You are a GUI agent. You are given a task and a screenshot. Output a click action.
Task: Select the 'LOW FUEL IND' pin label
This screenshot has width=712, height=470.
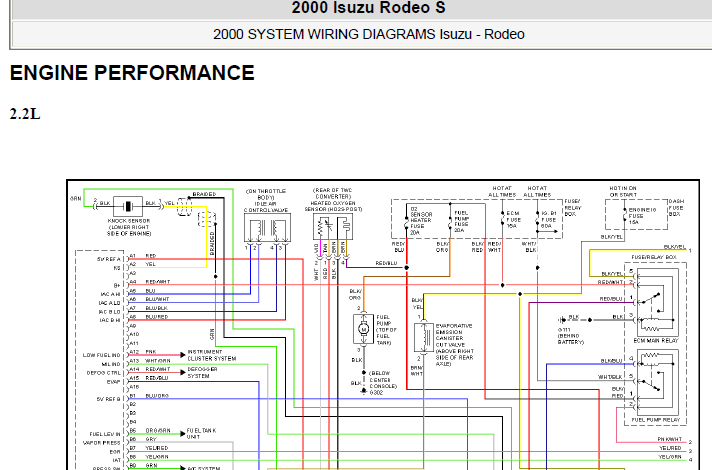(x=102, y=355)
